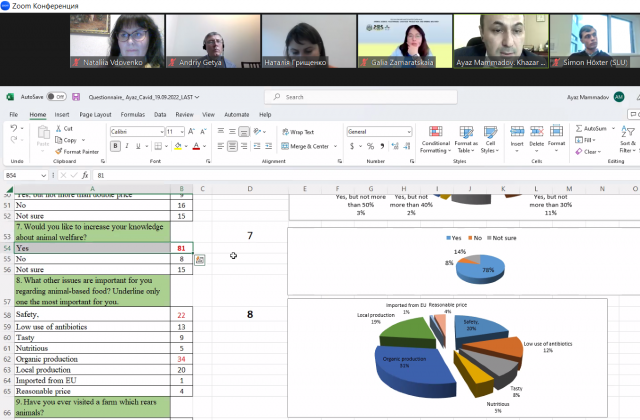
Task: Decrease font size with small A icon
Action: click(203, 131)
